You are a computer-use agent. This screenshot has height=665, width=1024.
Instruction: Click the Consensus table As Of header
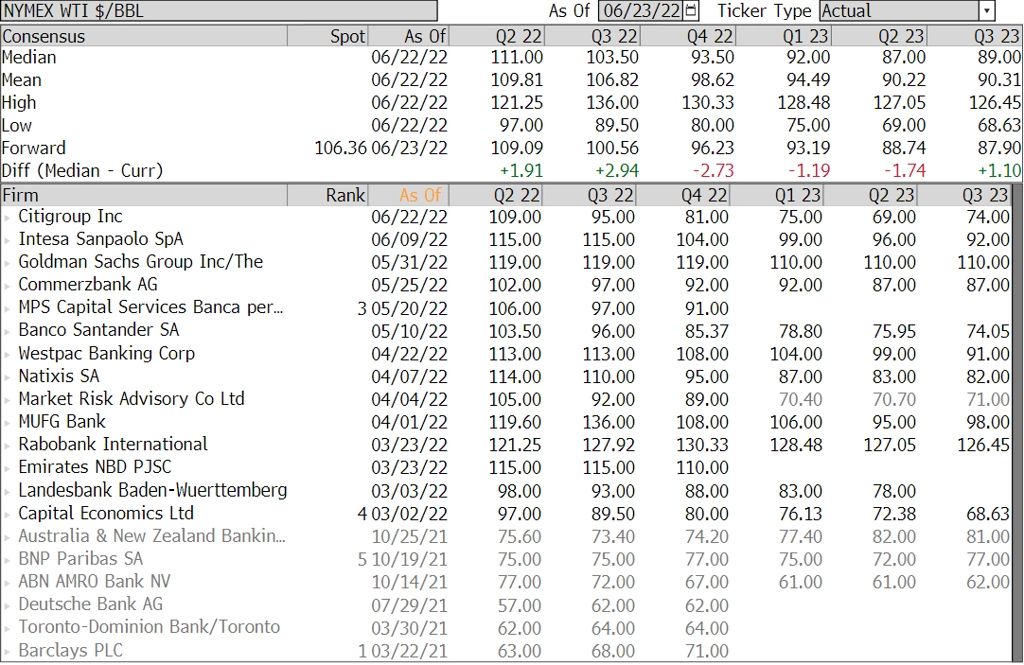pyautogui.click(x=408, y=36)
